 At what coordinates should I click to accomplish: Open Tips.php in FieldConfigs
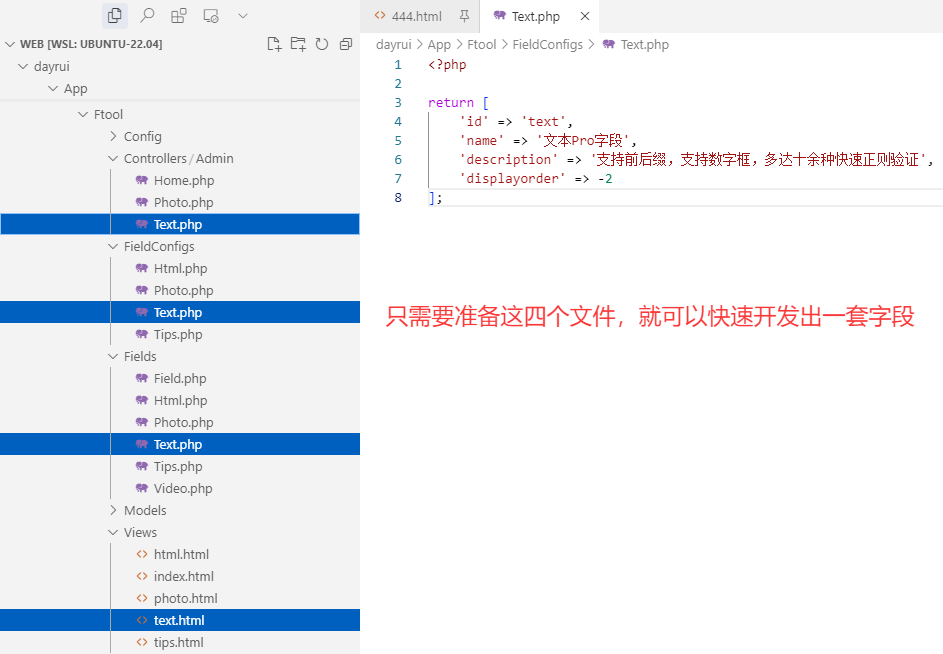180,335
